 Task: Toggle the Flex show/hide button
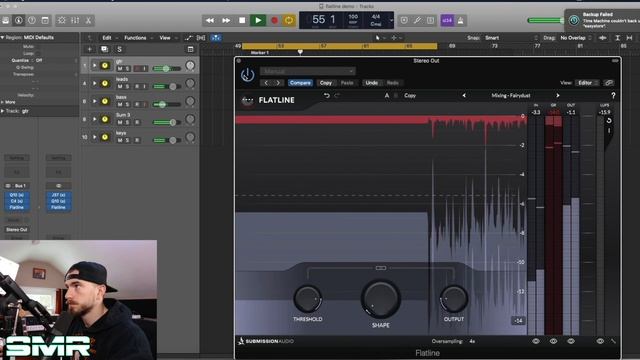click(201, 38)
